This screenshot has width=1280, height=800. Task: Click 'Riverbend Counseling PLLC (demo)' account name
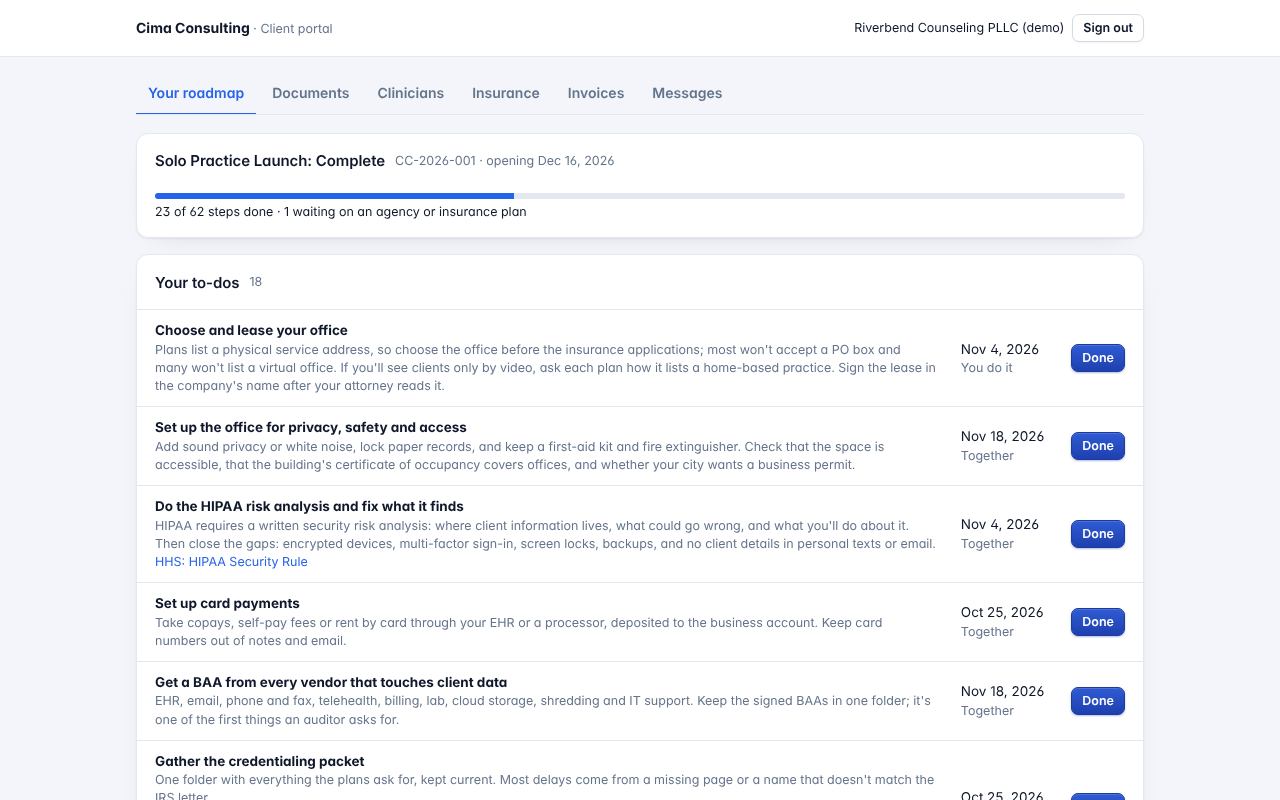959,28
